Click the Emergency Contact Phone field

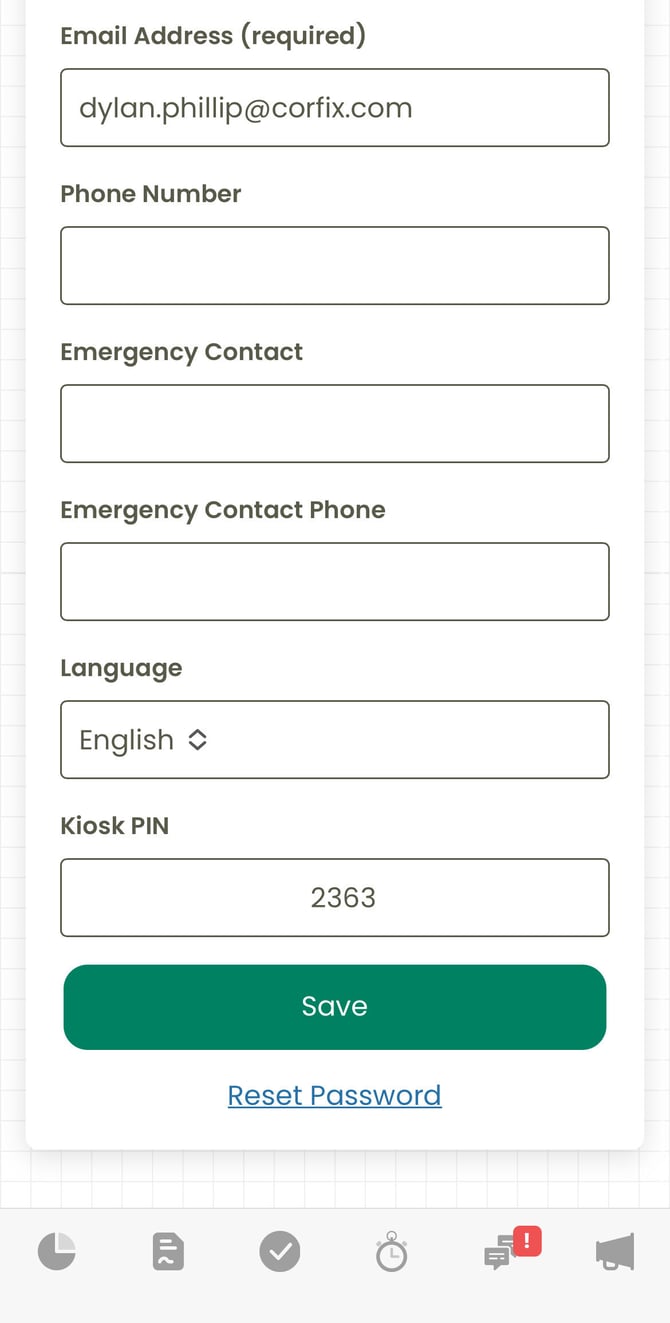[334, 582]
